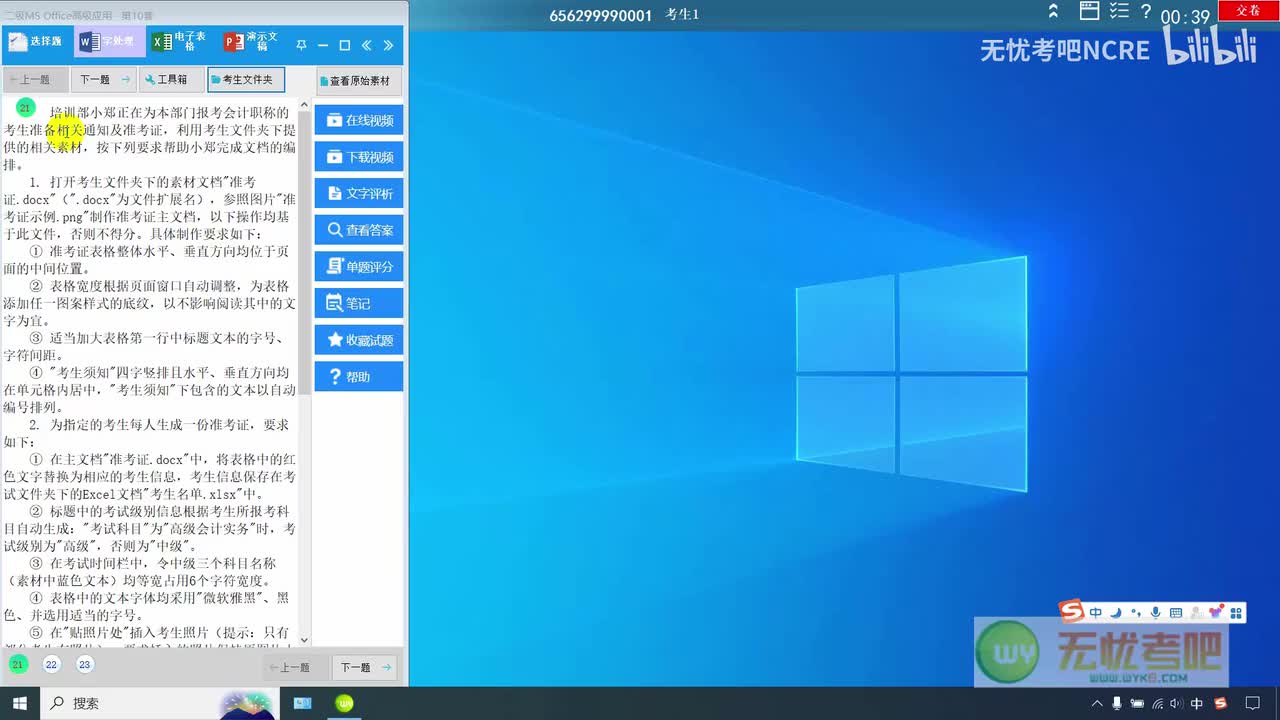This screenshot has height=720, width=1280.
Task: Open the soft keyboard icon on Sogou bar
Action: pyautogui.click(x=1176, y=613)
